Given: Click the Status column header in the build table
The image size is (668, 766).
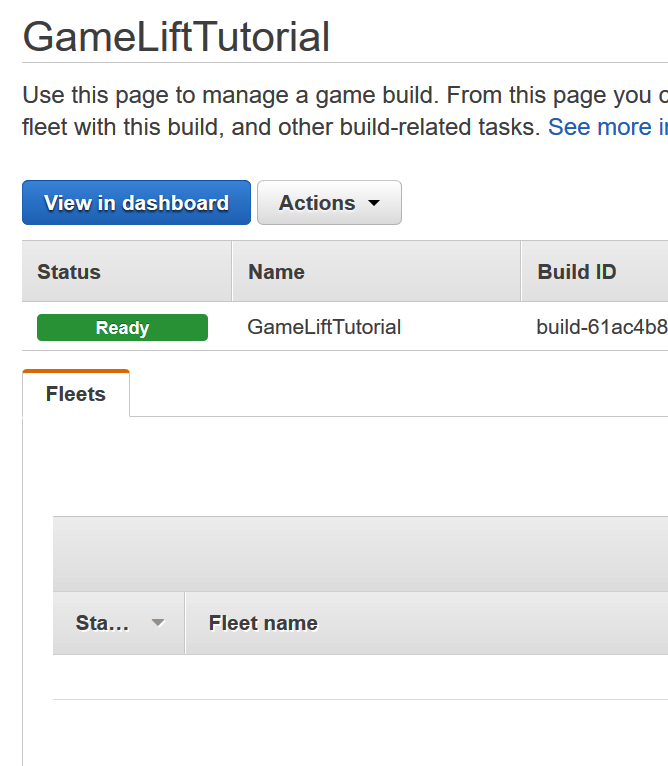Looking at the screenshot, I should click(69, 272).
